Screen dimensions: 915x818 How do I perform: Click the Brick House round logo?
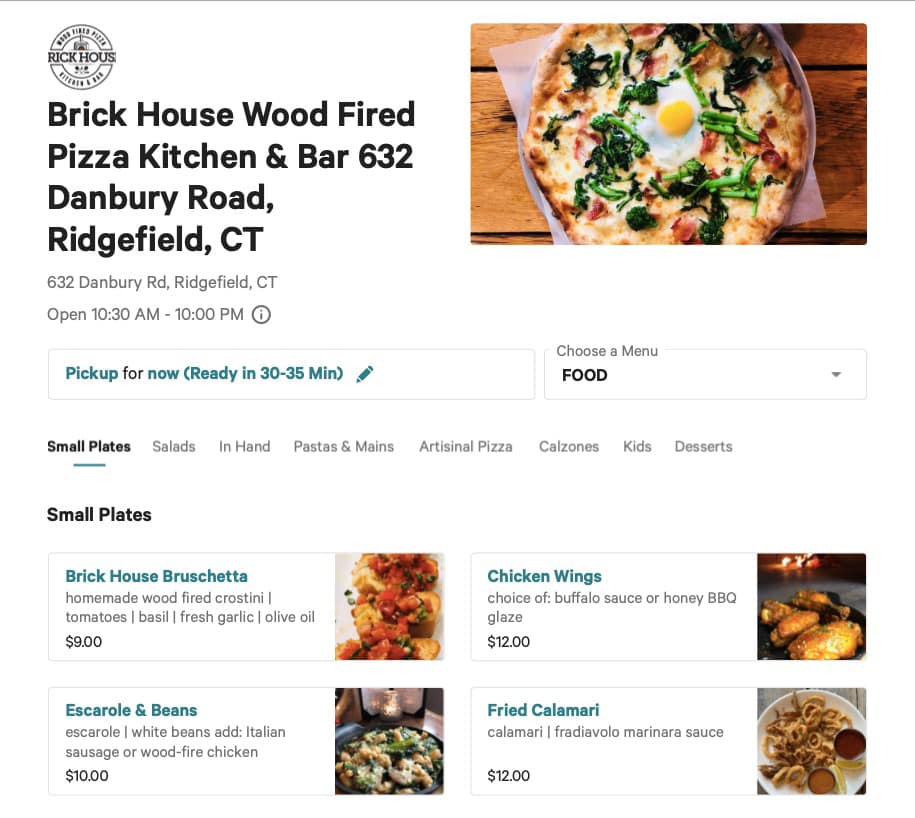pos(82,57)
